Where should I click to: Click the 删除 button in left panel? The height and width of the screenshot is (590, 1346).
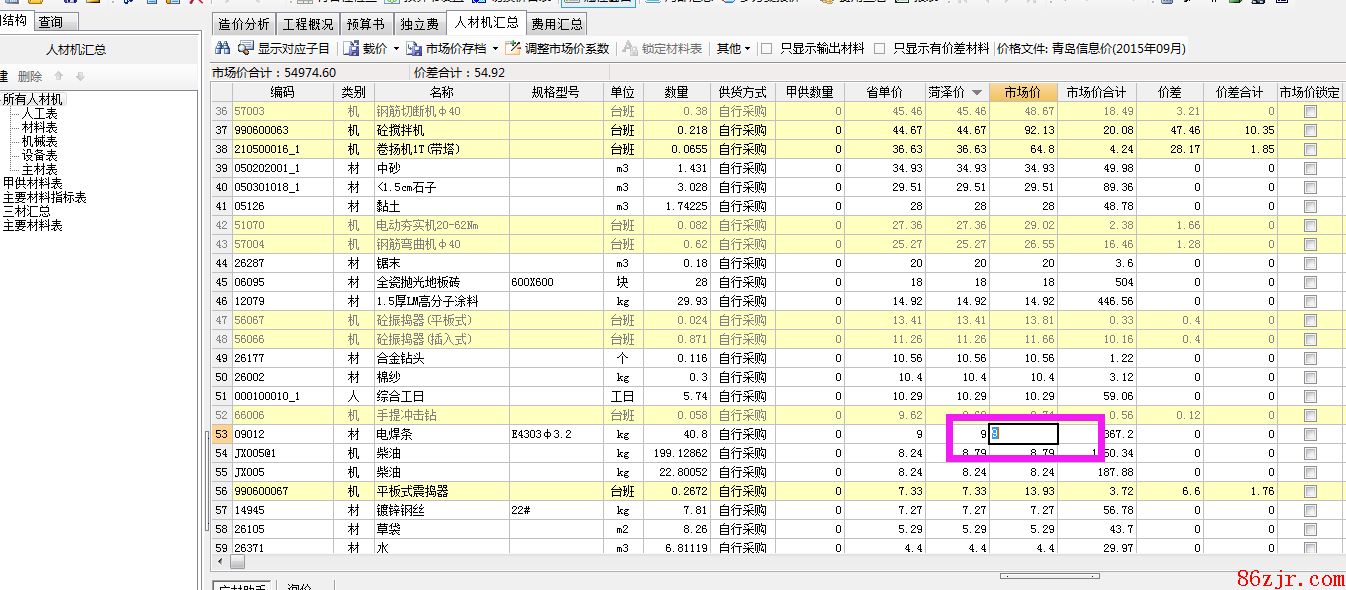(x=30, y=76)
